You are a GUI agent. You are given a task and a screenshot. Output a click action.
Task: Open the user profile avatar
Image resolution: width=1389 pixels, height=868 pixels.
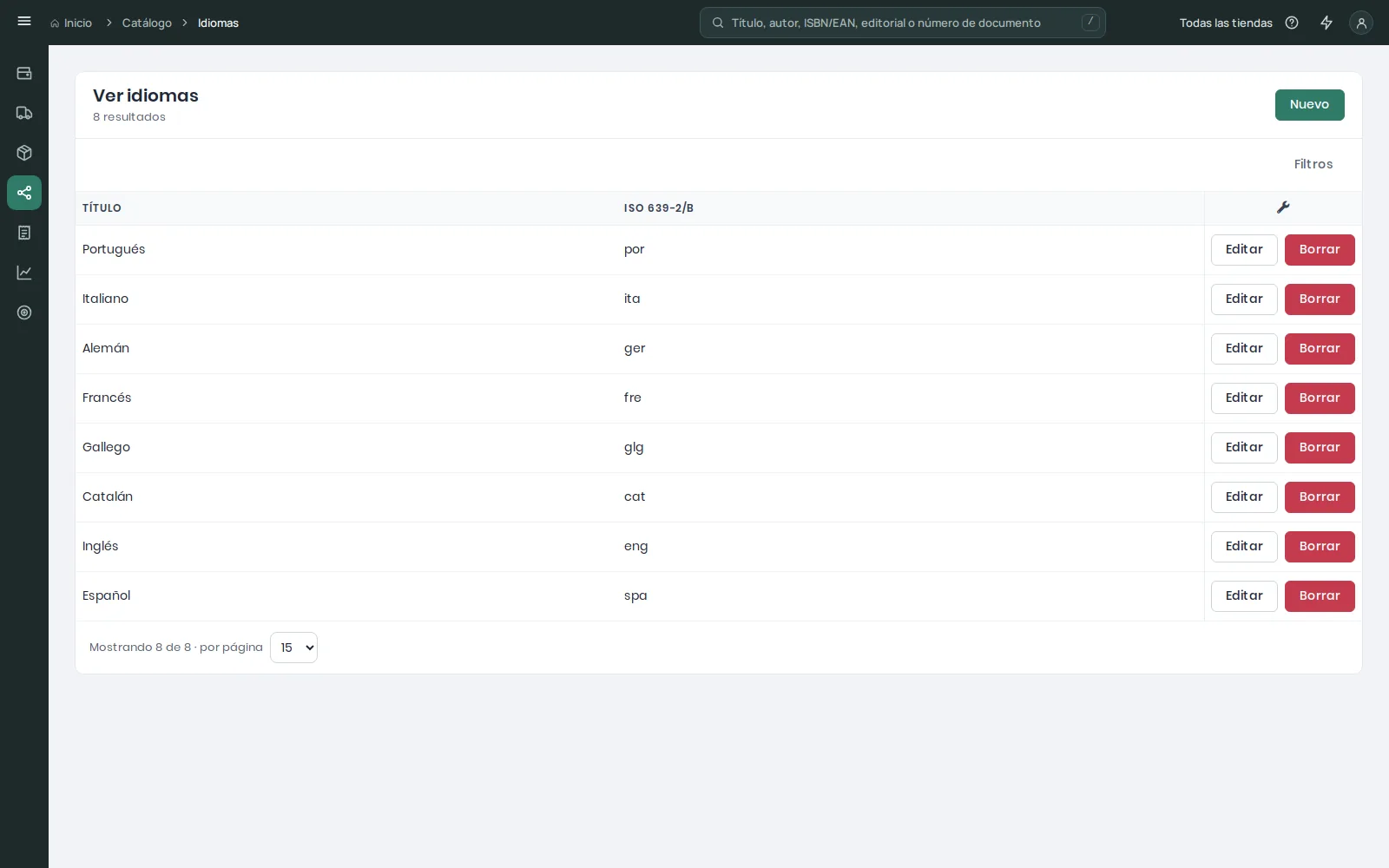pyautogui.click(x=1361, y=23)
